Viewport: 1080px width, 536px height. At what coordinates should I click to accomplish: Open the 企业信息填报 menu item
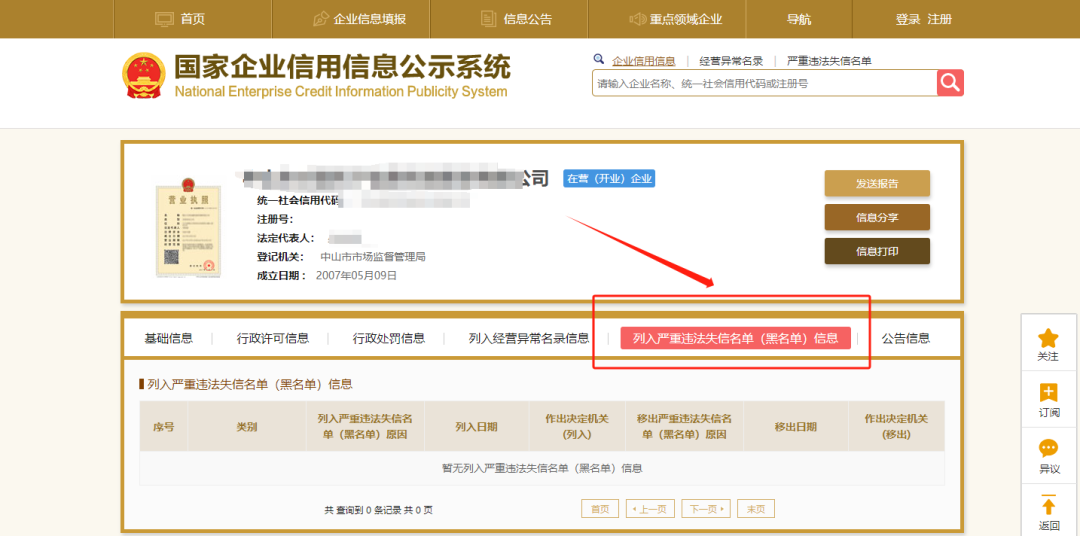click(x=370, y=19)
